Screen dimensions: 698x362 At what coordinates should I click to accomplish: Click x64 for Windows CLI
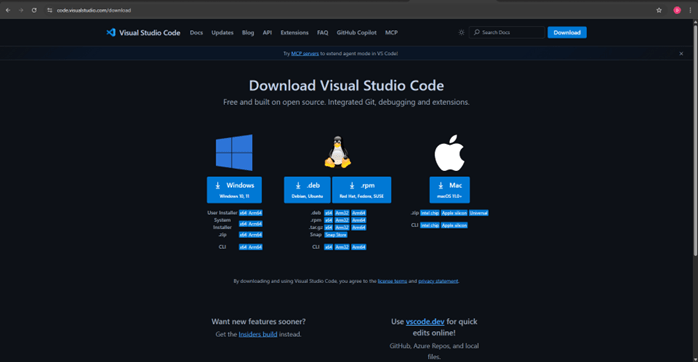(x=243, y=247)
